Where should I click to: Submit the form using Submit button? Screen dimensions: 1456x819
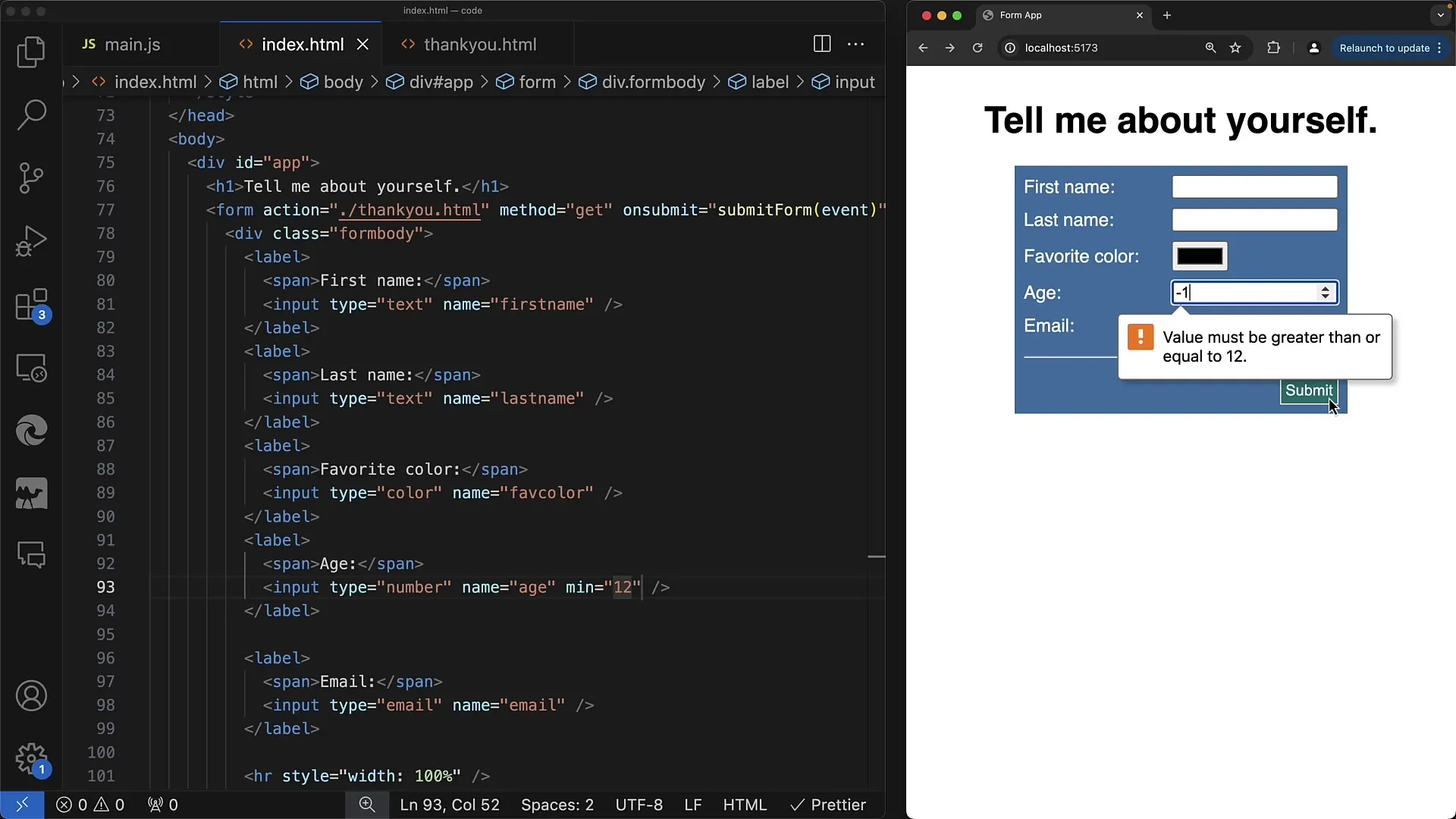(1309, 390)
